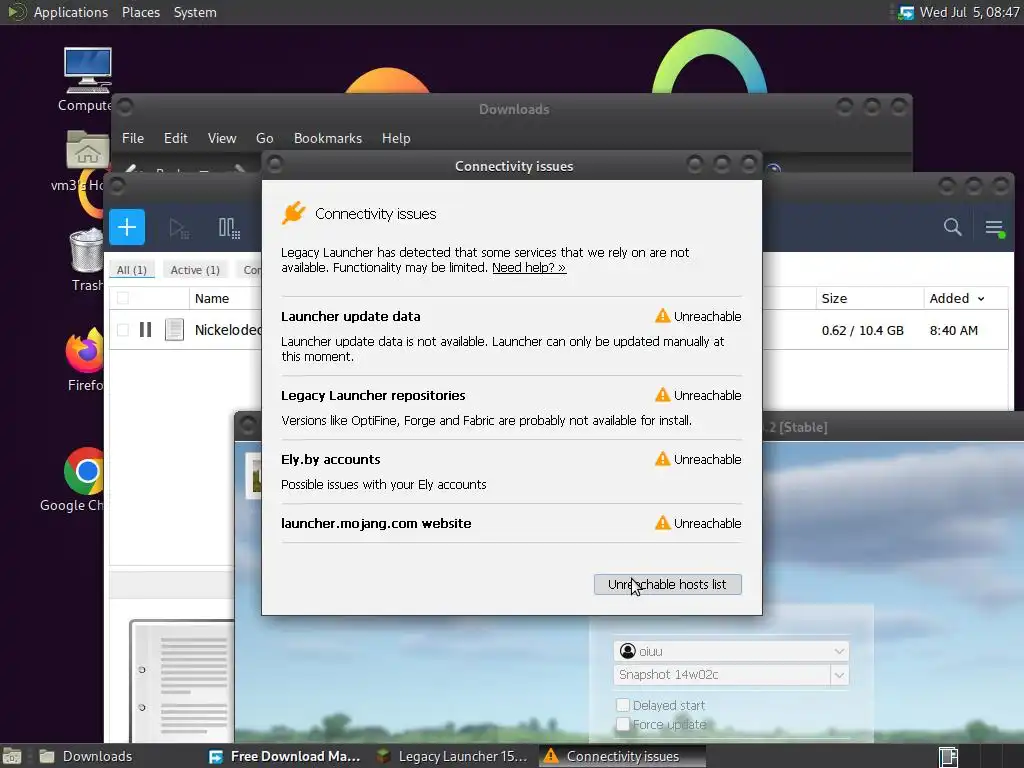Select the All (1) downloads tab
The height and width of the screenshot is (768, 1024).
click(132, 270)
